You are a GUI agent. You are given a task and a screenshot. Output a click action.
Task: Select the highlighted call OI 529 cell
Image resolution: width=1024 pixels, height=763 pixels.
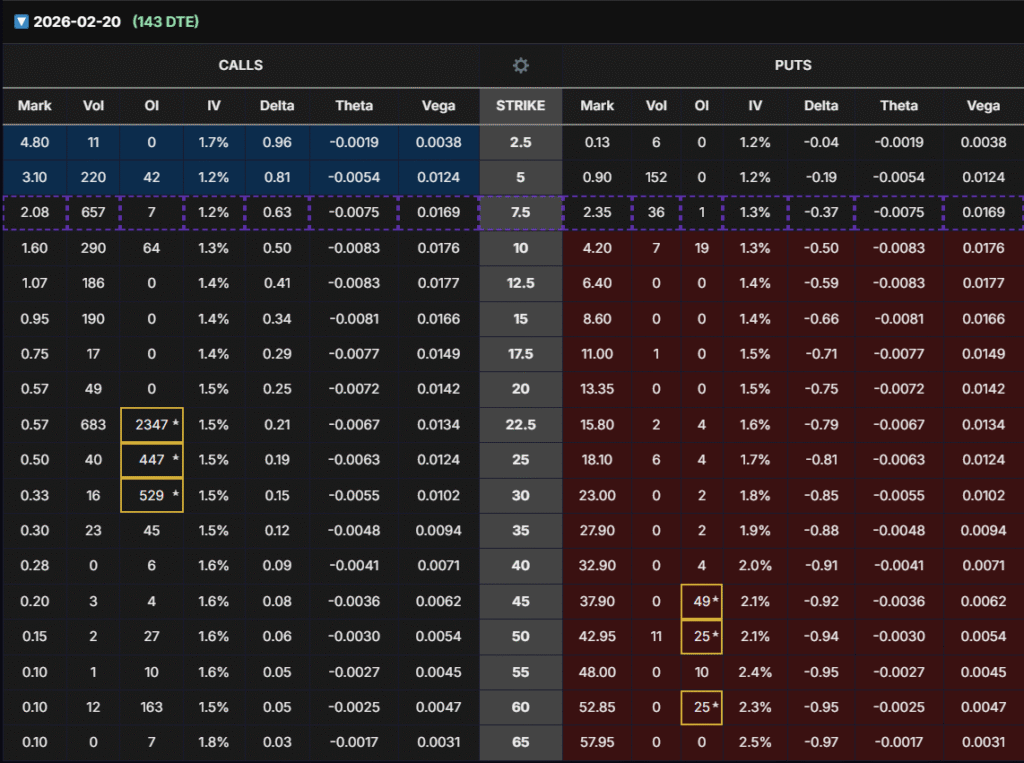151,495
